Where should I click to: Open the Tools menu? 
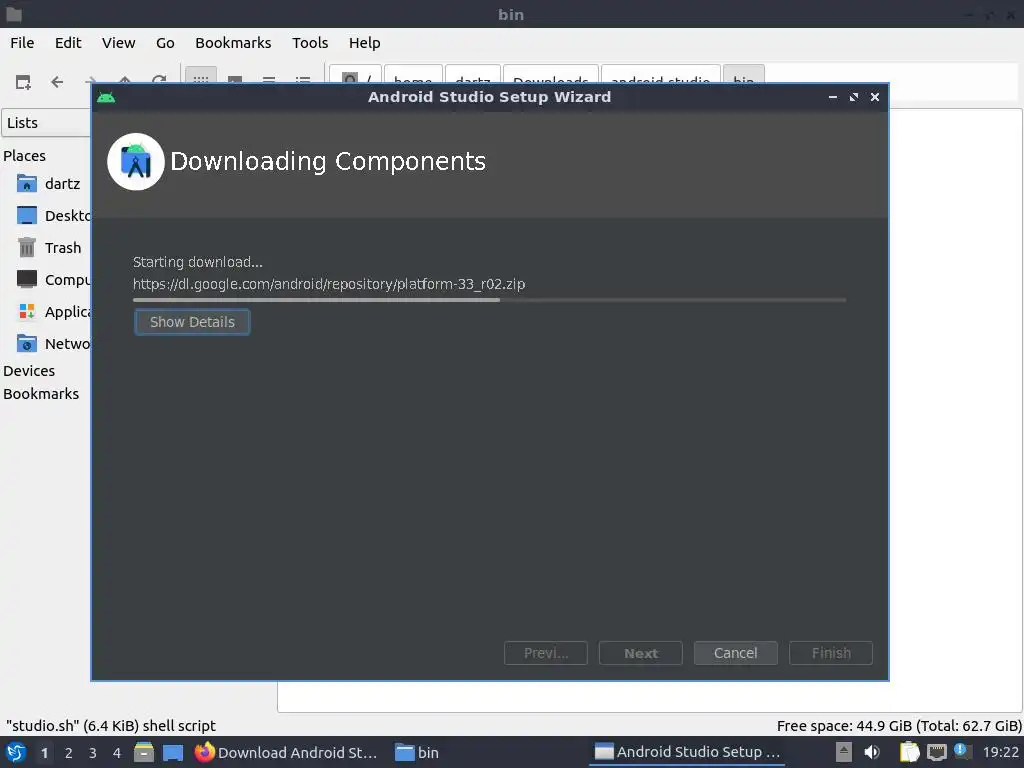click(x=310, y=43)
